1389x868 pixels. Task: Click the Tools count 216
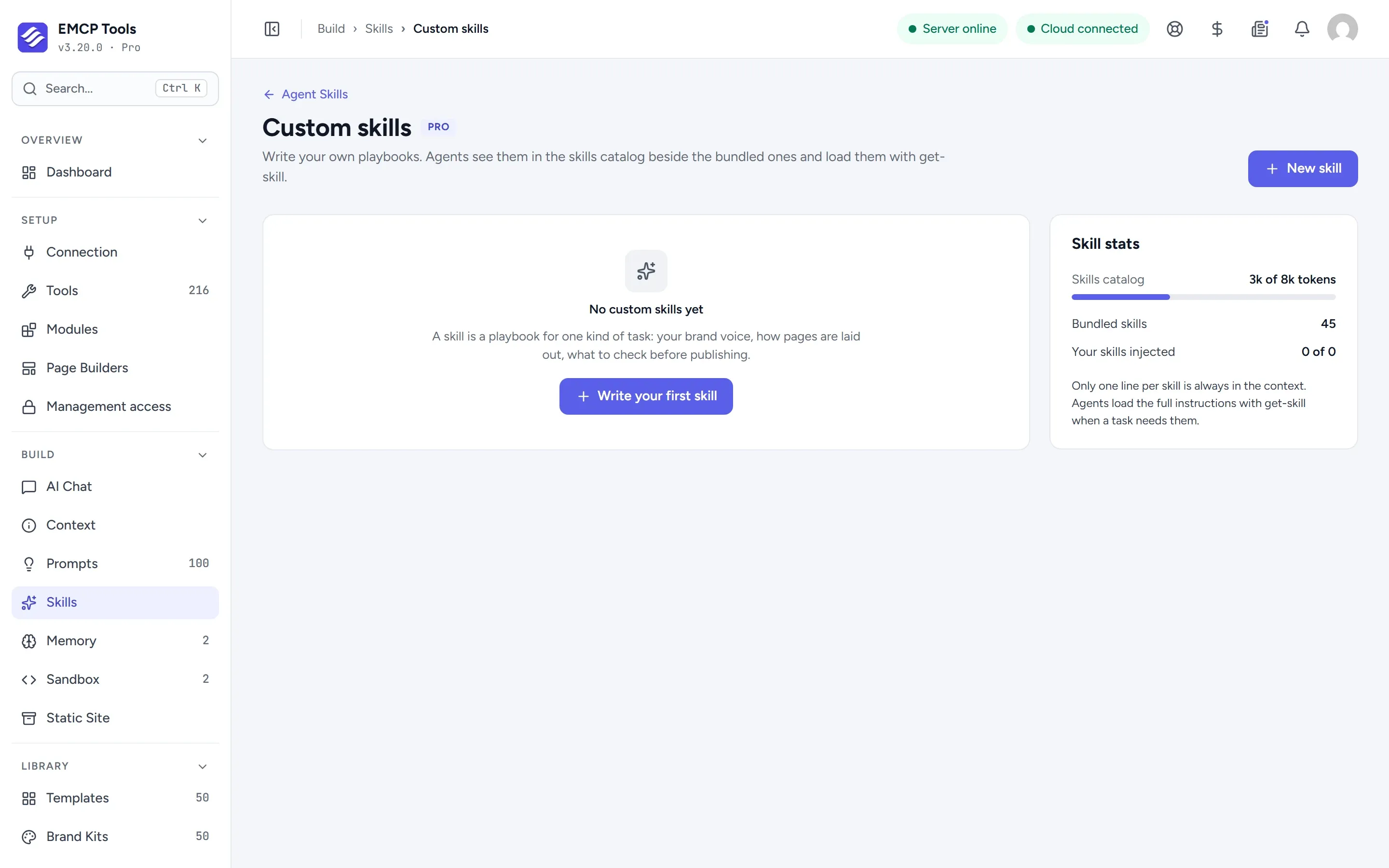point(199,290)
